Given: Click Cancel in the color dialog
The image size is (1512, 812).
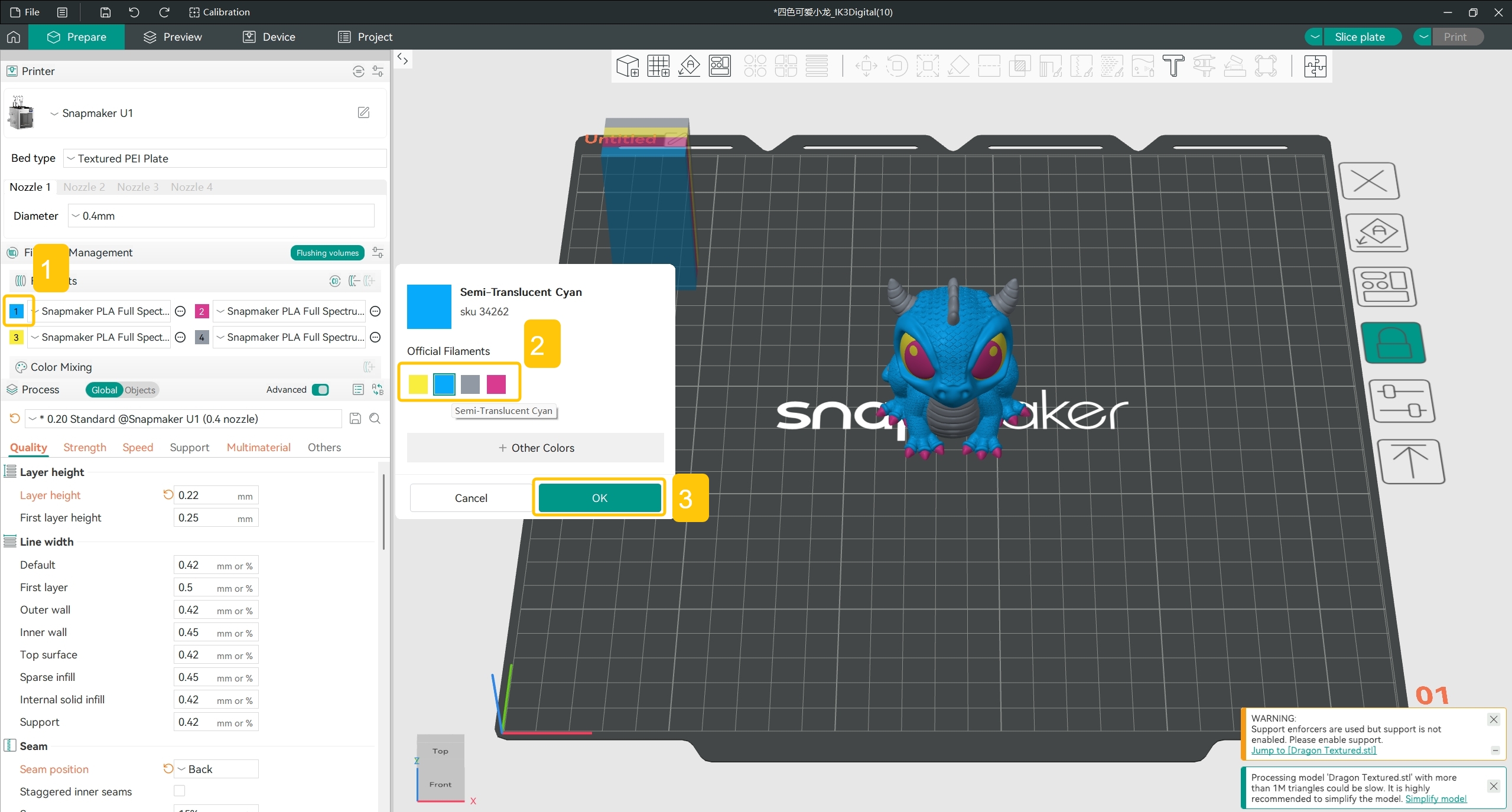Looking at the screenshot, I should coord(471,498).
